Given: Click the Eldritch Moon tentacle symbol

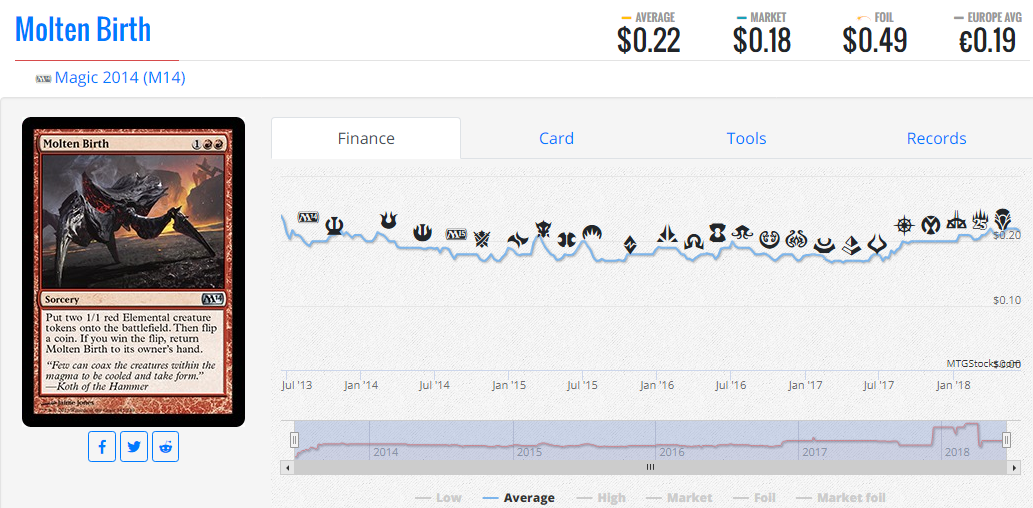Looking at the screenshot, I should tap(742, 232).
